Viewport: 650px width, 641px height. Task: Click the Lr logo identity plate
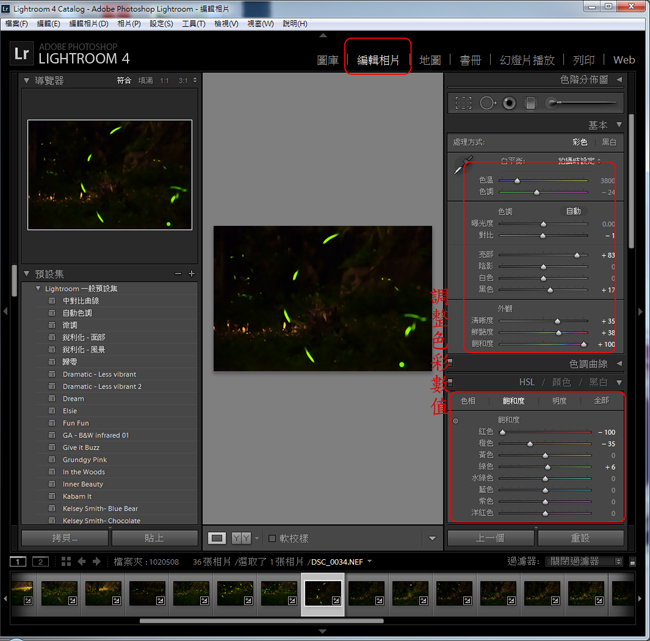[21, 54]
